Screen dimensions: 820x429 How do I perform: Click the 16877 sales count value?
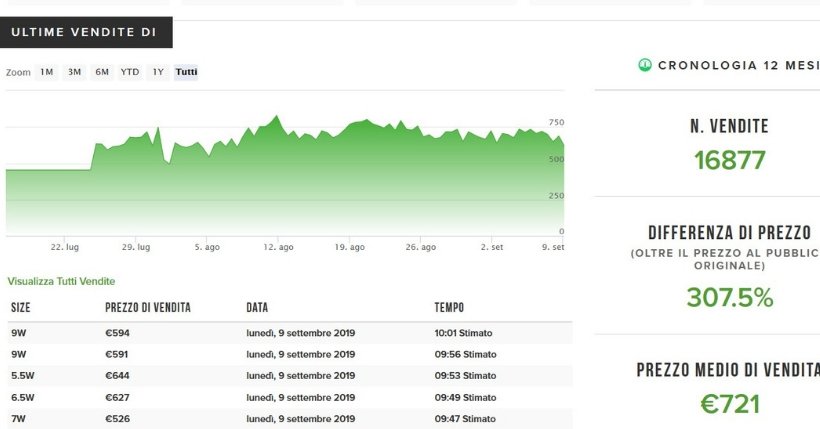(x=730, y=161)
